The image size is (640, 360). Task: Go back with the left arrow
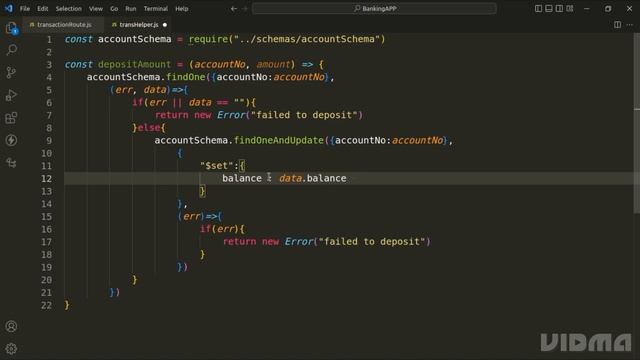[233, 9]
